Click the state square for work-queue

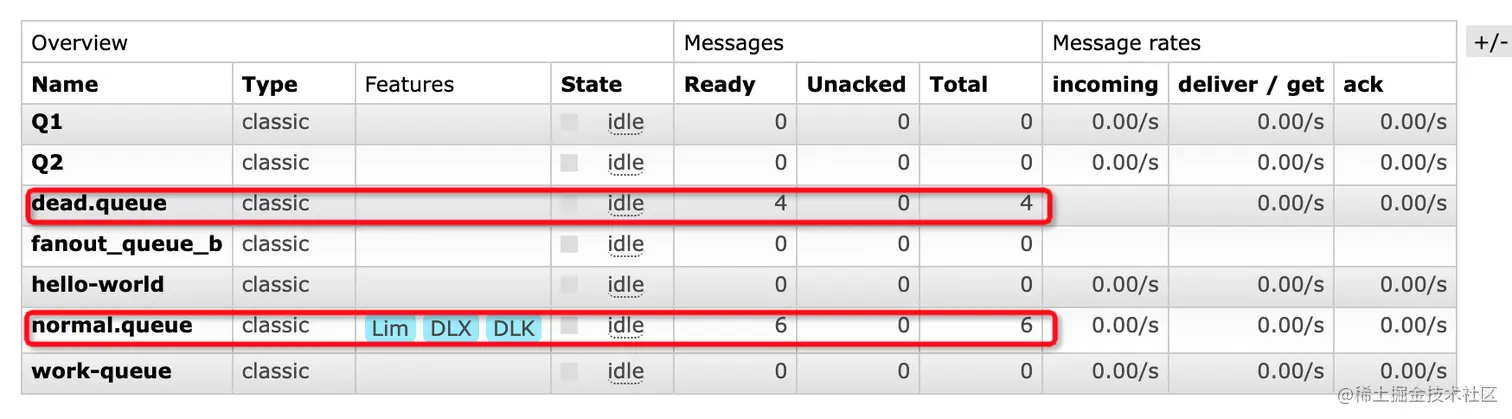569,371
